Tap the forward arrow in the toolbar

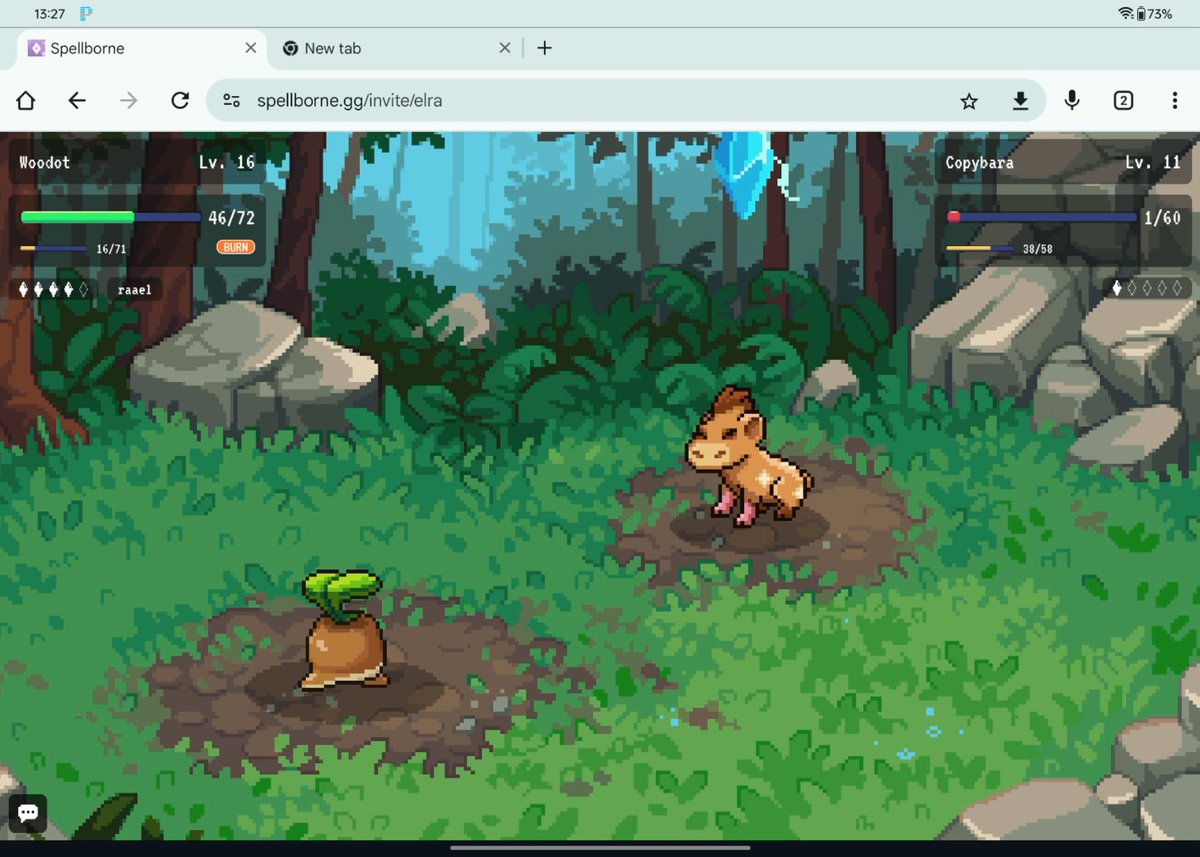point(129,100)
